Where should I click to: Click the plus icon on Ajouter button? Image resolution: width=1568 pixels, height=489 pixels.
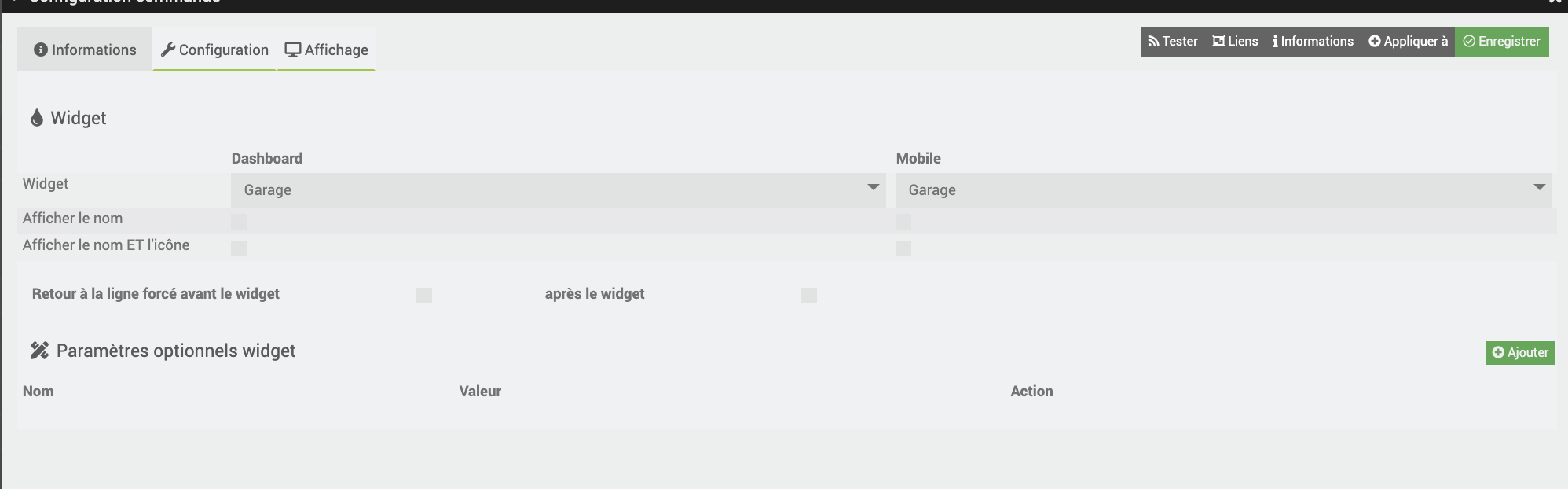1498,353
